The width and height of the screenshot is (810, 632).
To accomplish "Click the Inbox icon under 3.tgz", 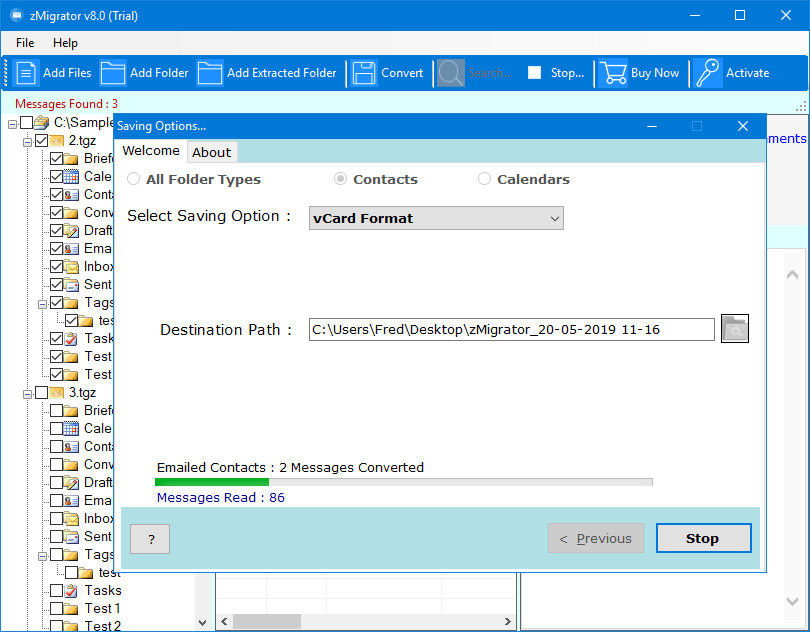I will [71, 518].
